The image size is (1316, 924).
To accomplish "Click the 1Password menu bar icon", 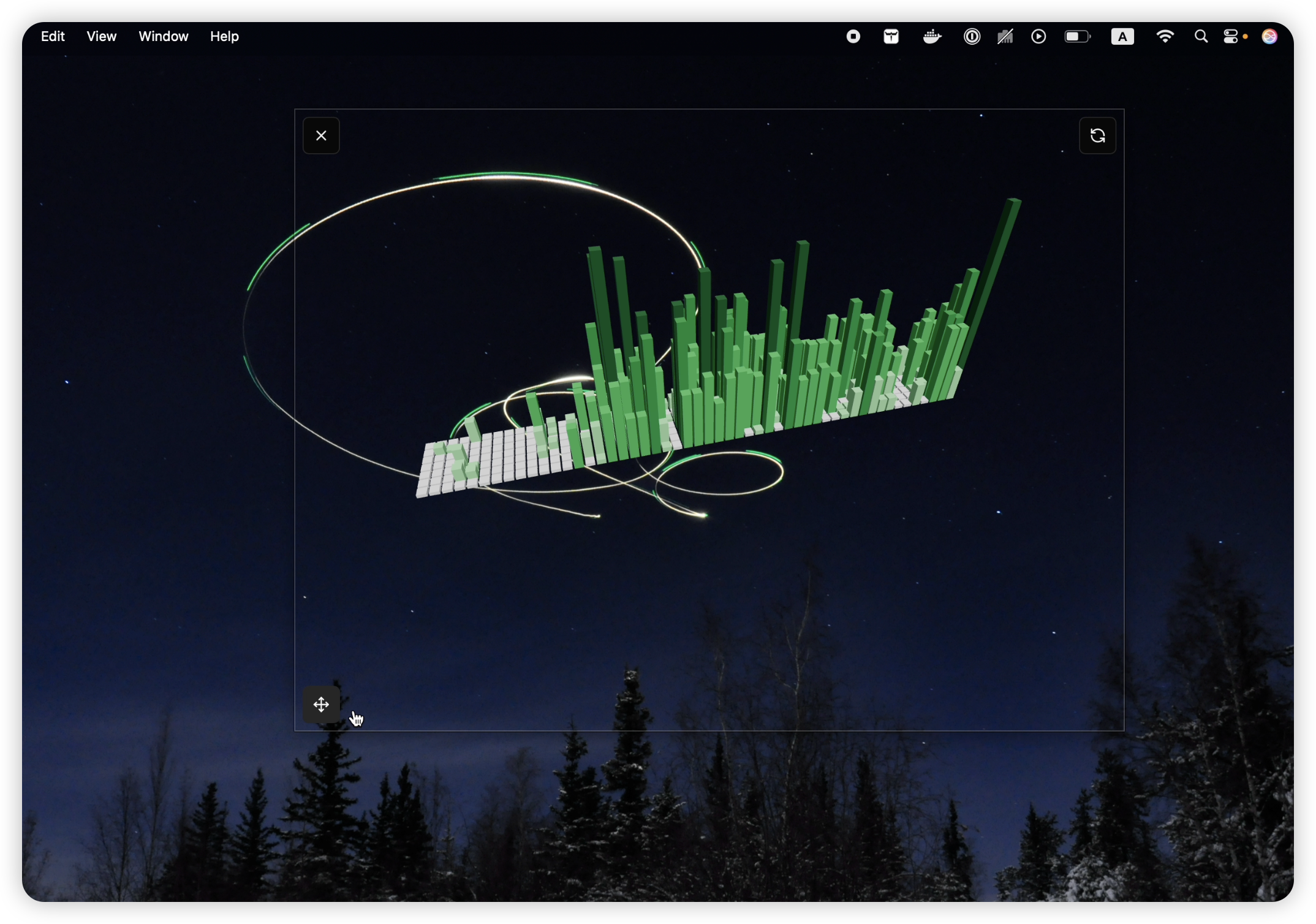I will [972, 37].
